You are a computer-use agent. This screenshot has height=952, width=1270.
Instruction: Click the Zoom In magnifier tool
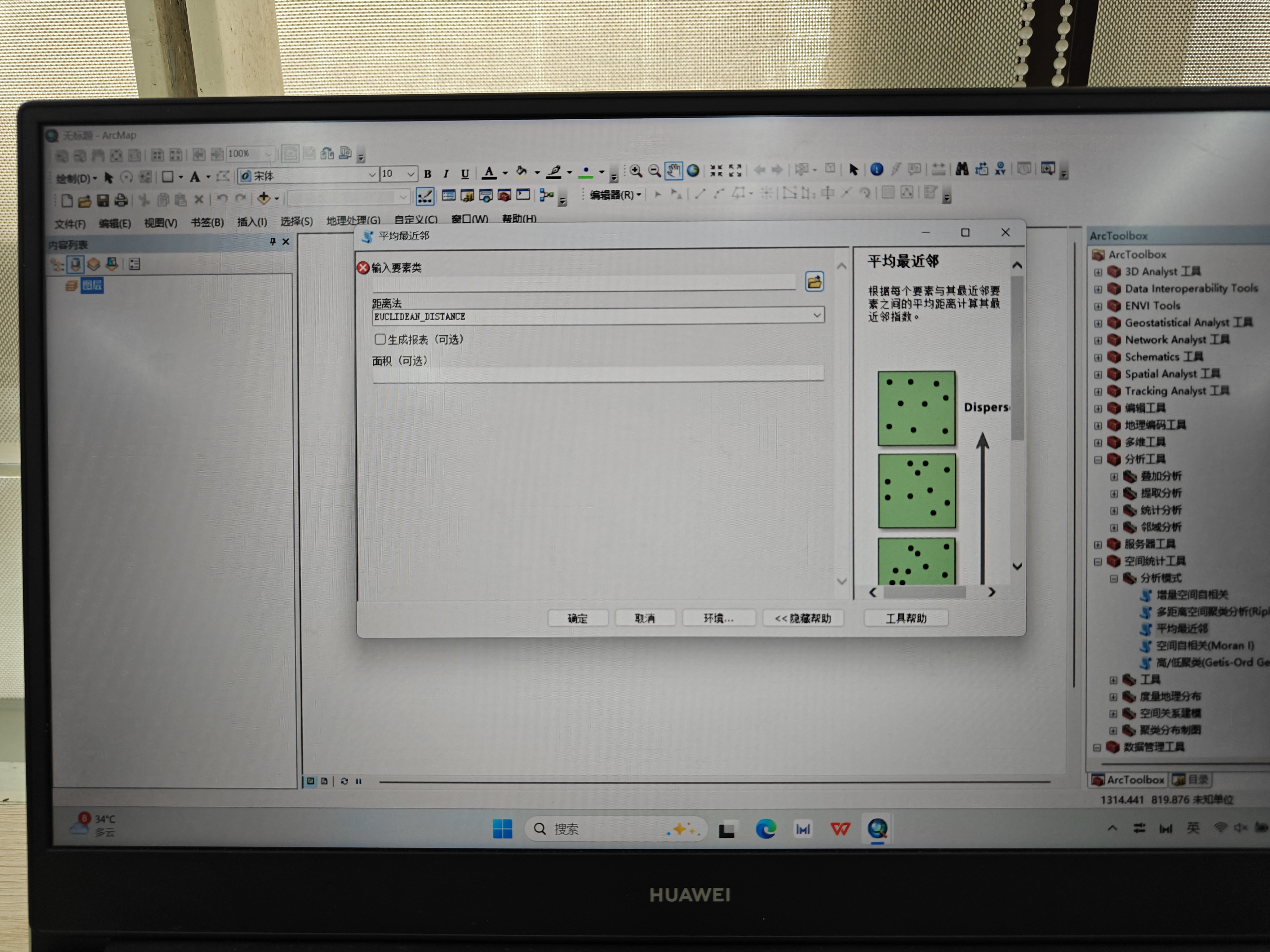[x=636, y=171]
